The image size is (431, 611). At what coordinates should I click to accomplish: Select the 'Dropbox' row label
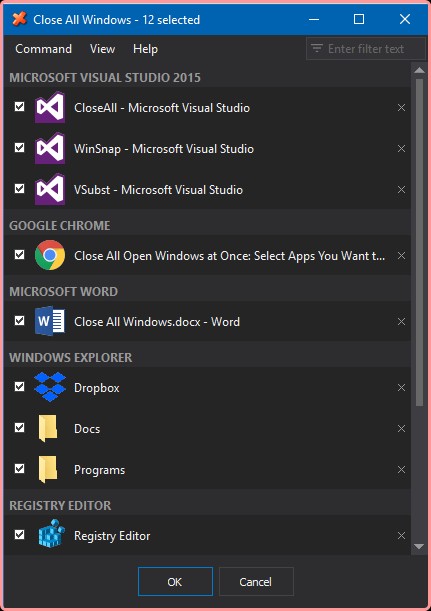pos(97,388)
